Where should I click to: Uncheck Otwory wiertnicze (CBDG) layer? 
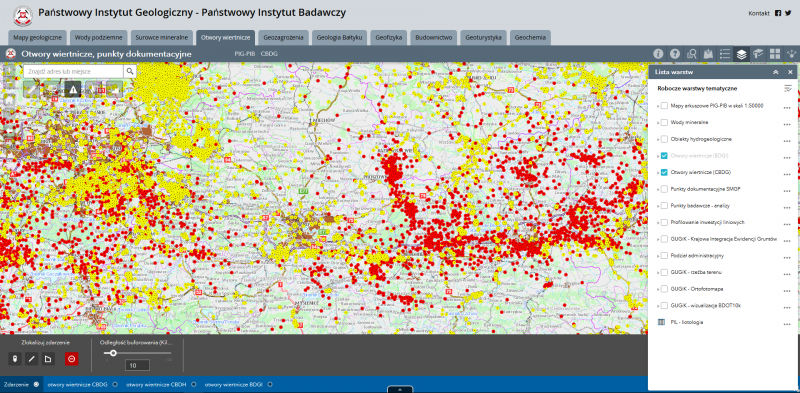664,173
